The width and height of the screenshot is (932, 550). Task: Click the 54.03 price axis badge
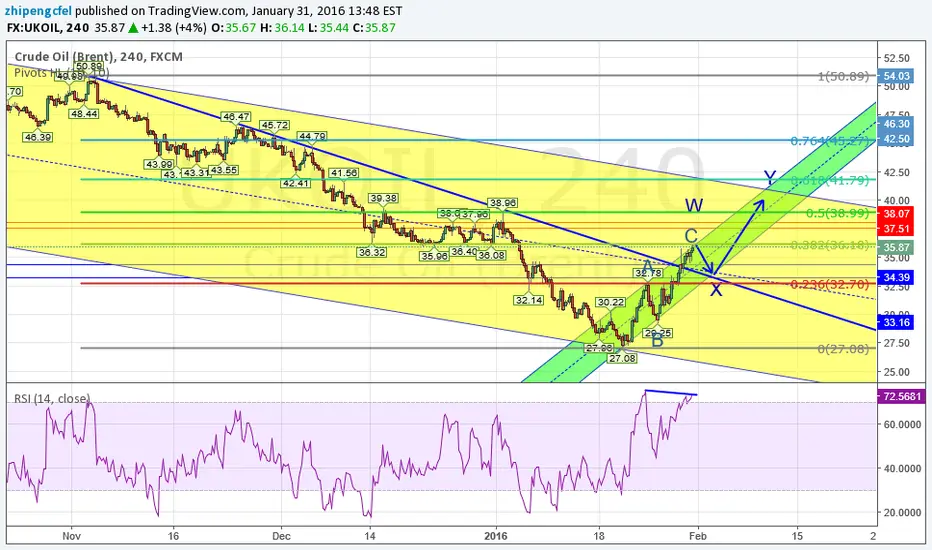coord(896,76)
